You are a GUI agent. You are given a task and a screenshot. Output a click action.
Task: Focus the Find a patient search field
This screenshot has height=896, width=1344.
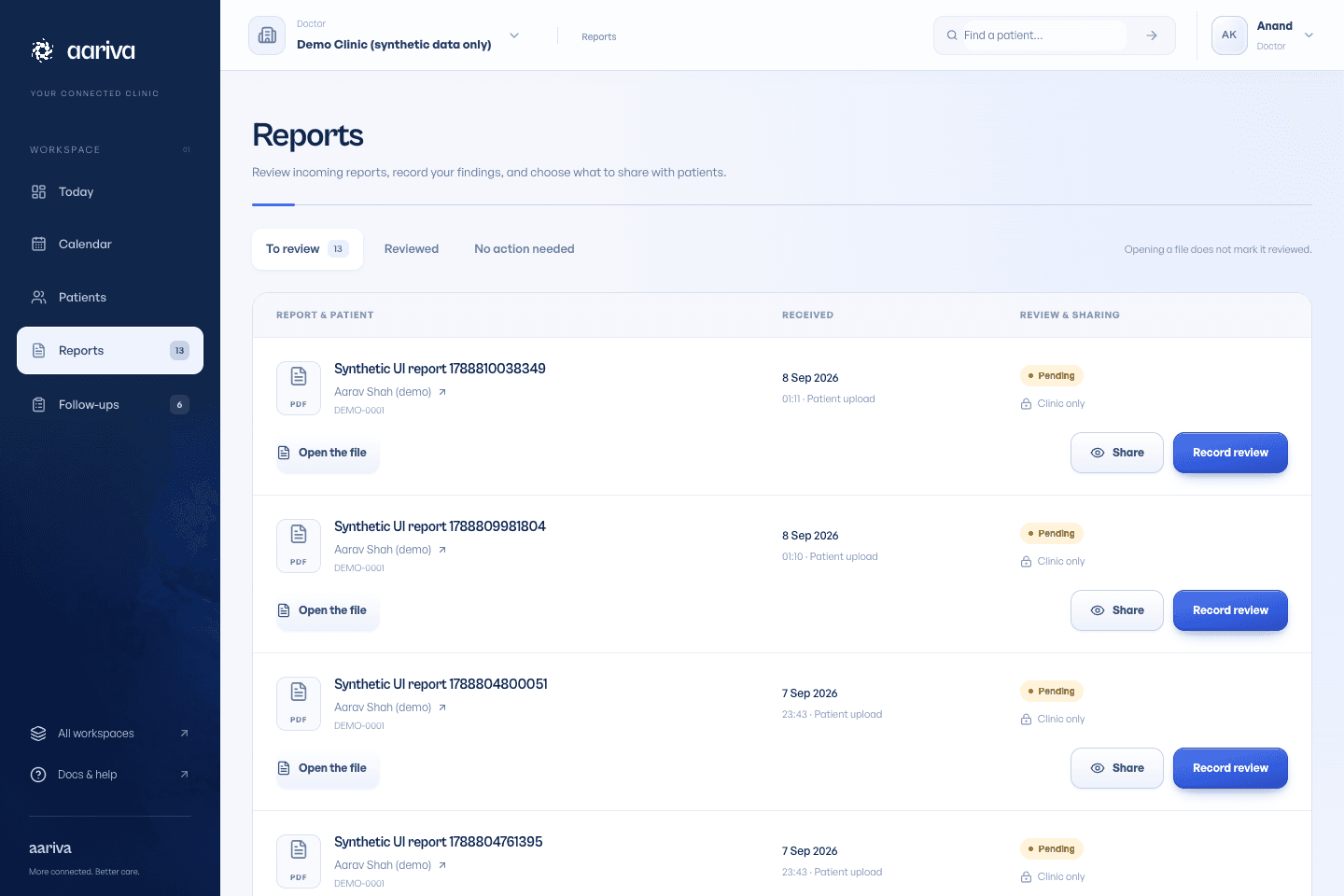tap(1044, 35)
